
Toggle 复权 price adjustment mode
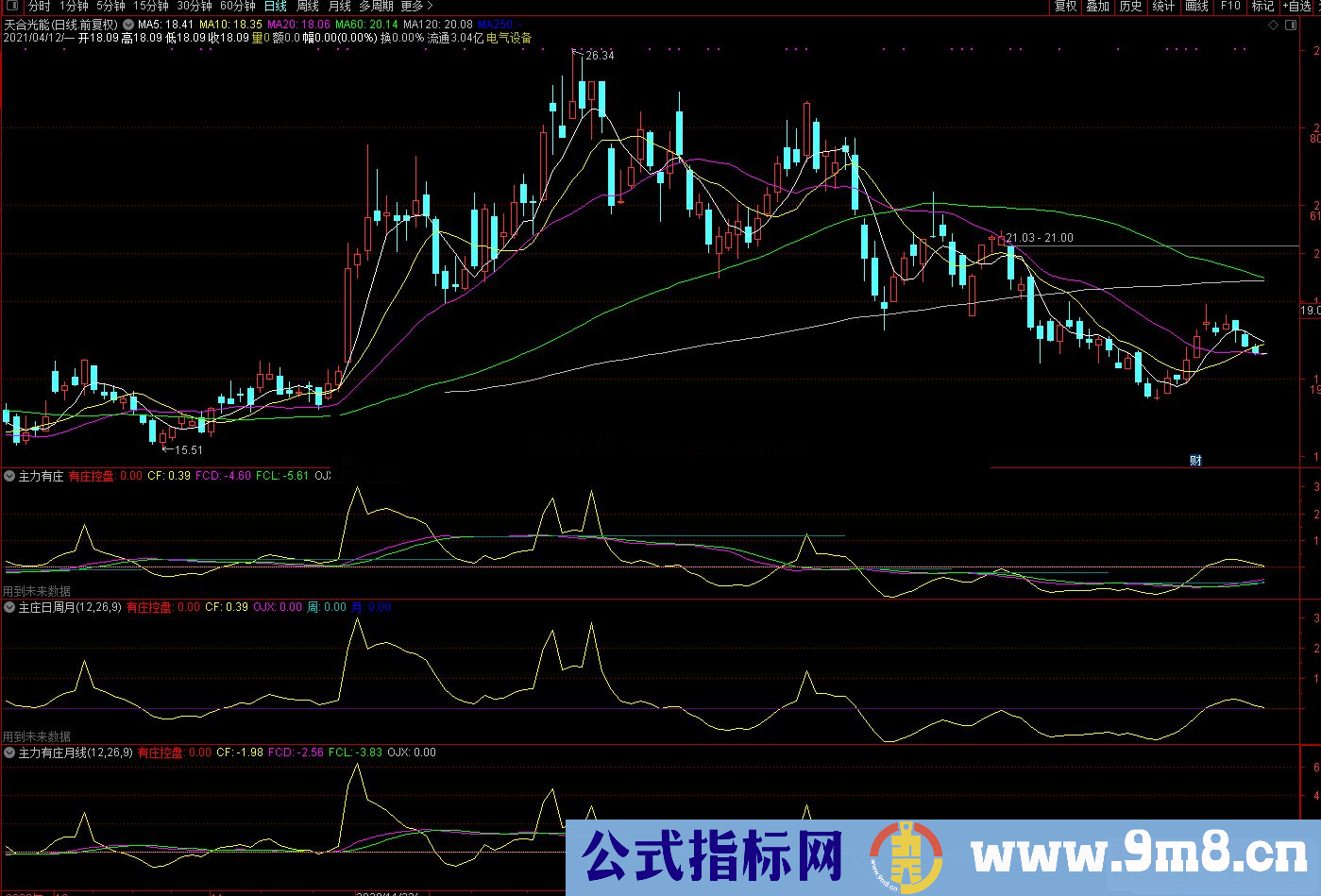(1063, 7)
